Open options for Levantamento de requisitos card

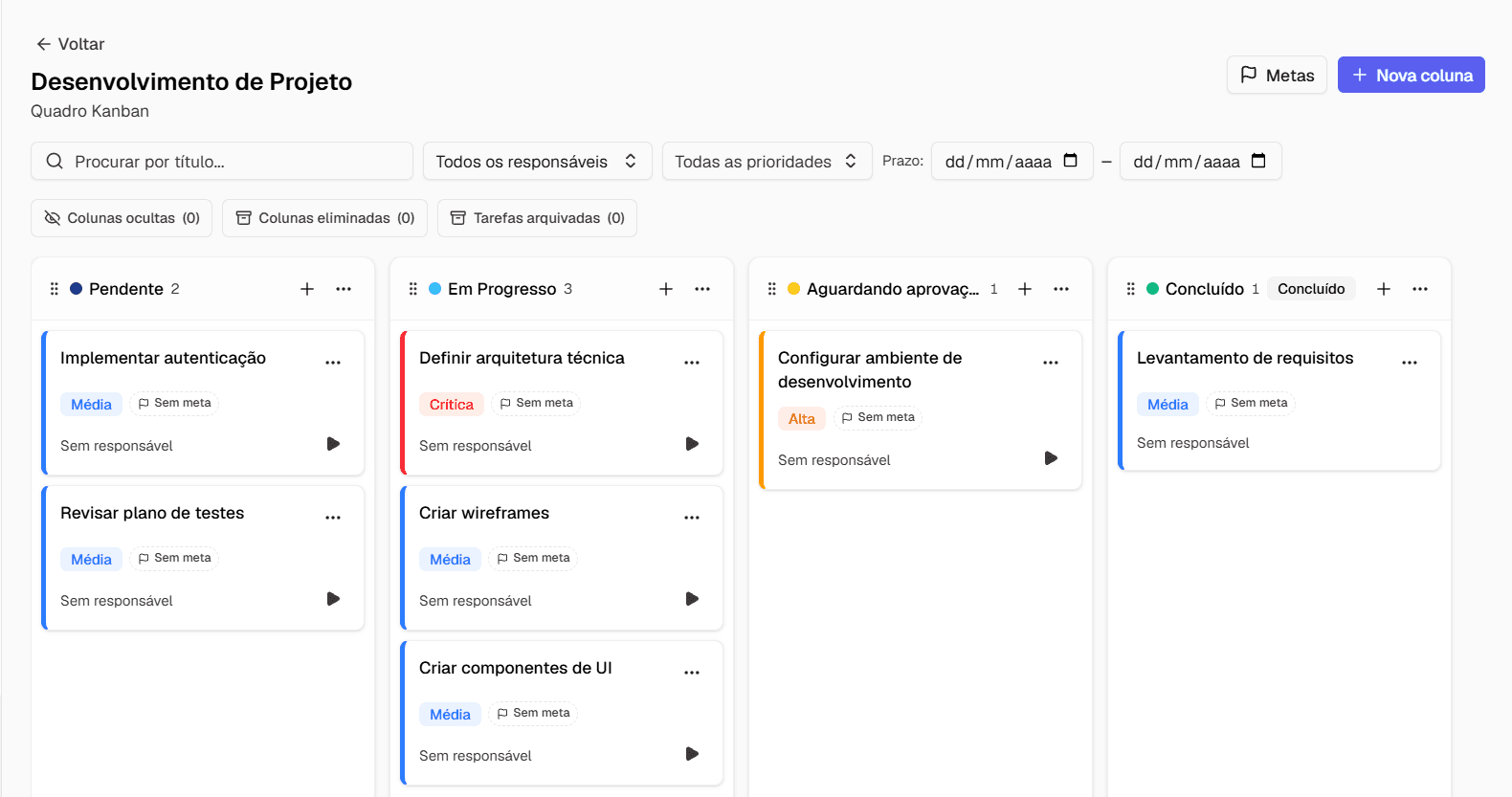[1410, 363]
